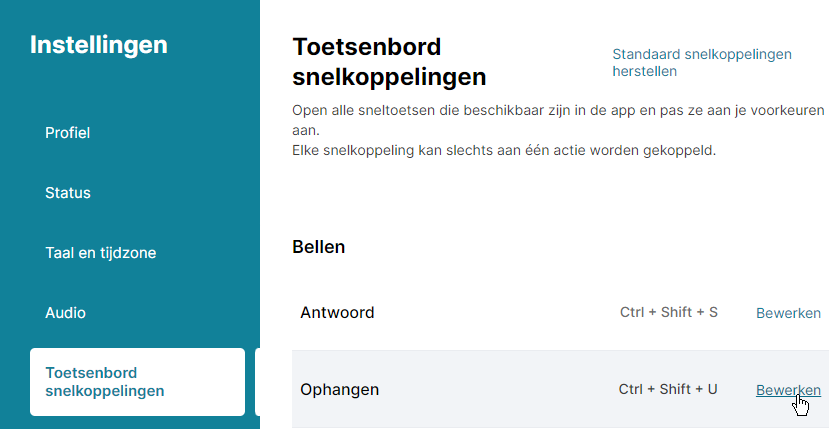Open the Audio settings section

[65, 313]
